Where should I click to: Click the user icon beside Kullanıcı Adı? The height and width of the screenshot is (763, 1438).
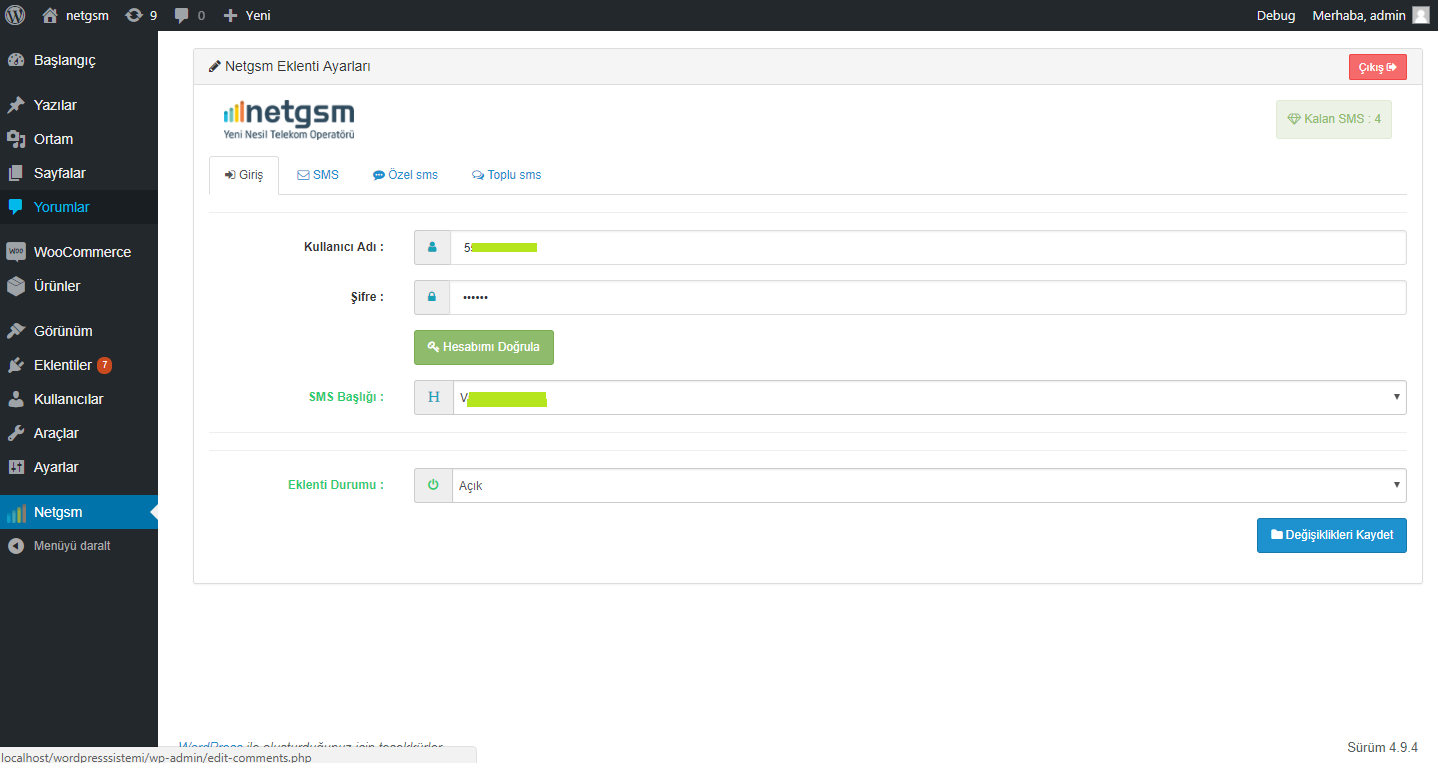[x=432, y=247]
